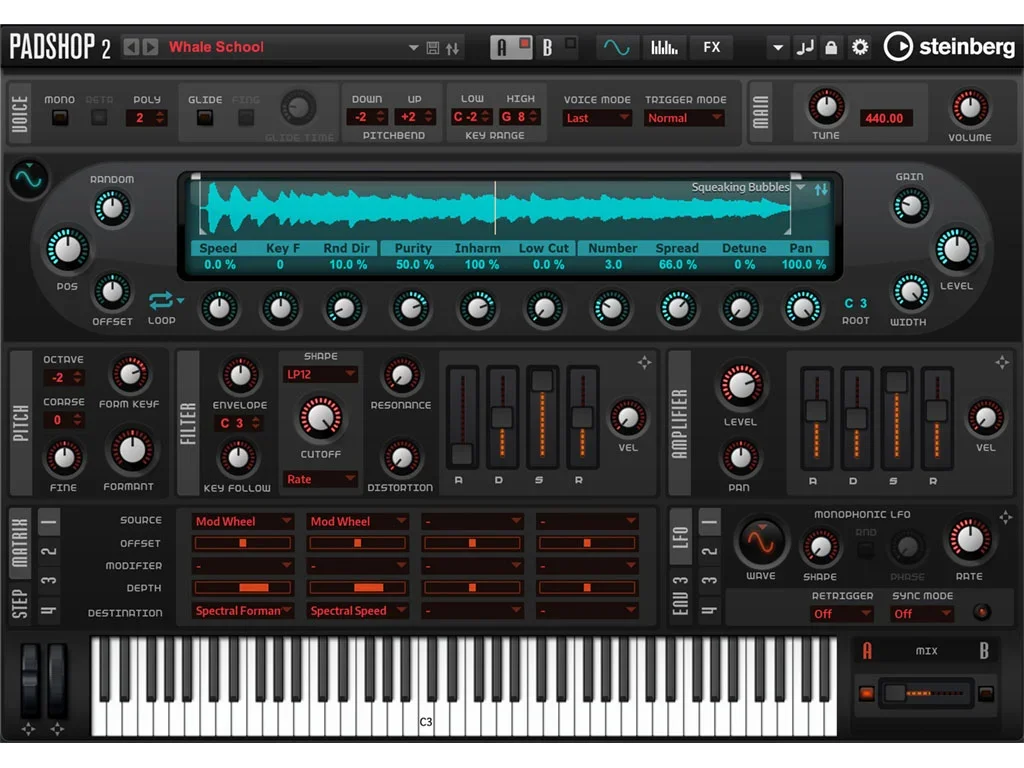Open the FX page button
1024x768 pixels.
pos(711,47)
